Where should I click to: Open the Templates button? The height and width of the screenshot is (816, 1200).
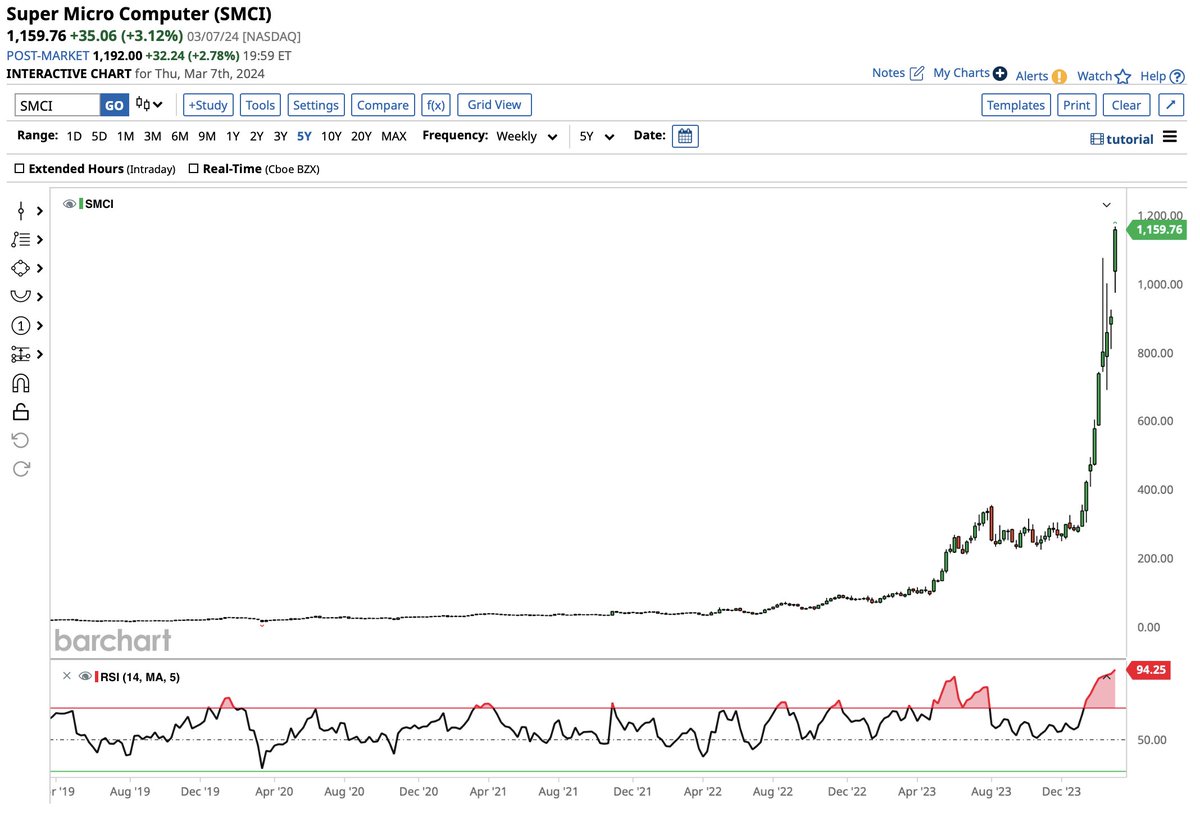tap(1016, 105)
